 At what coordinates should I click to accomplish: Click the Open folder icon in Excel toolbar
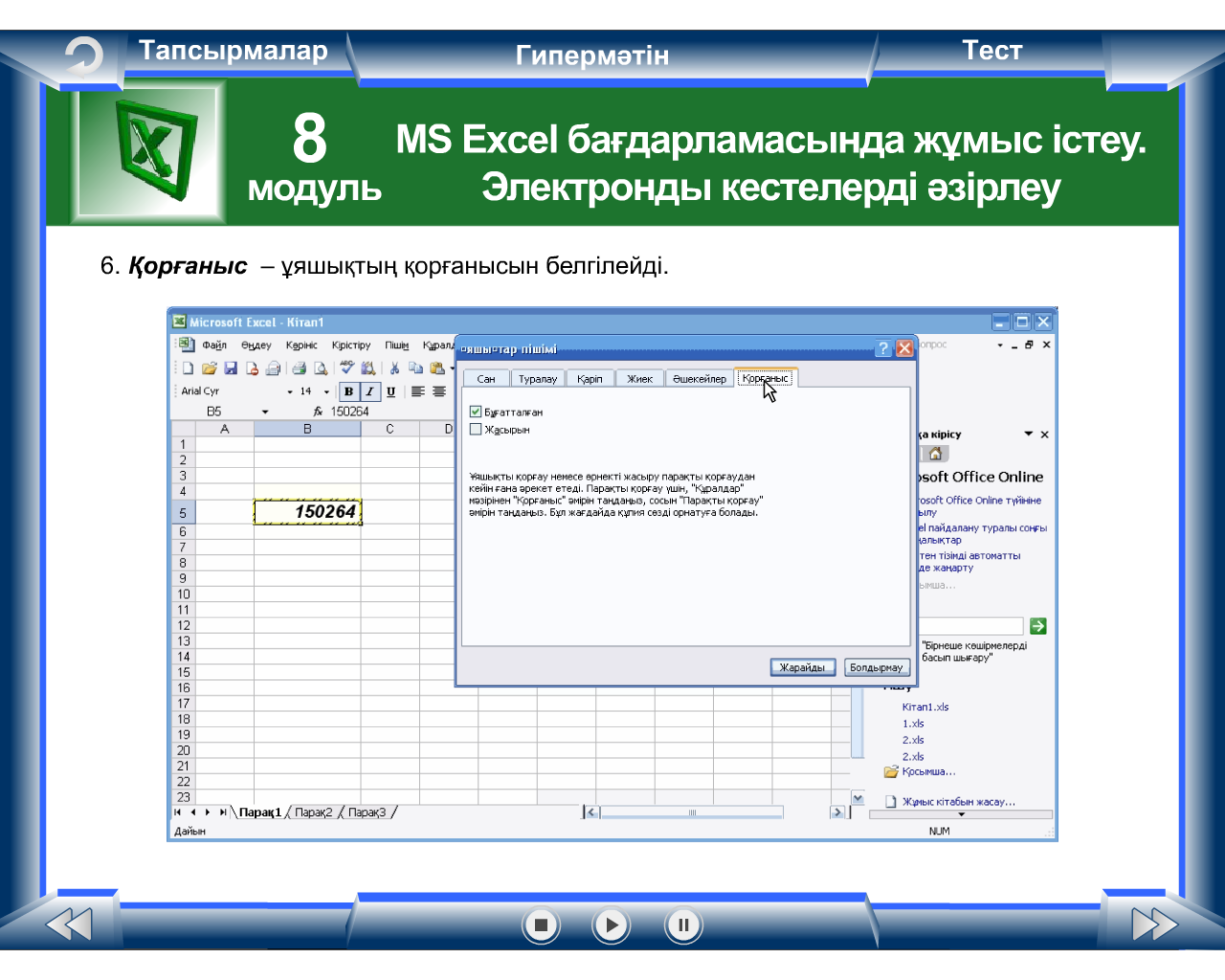210,368
